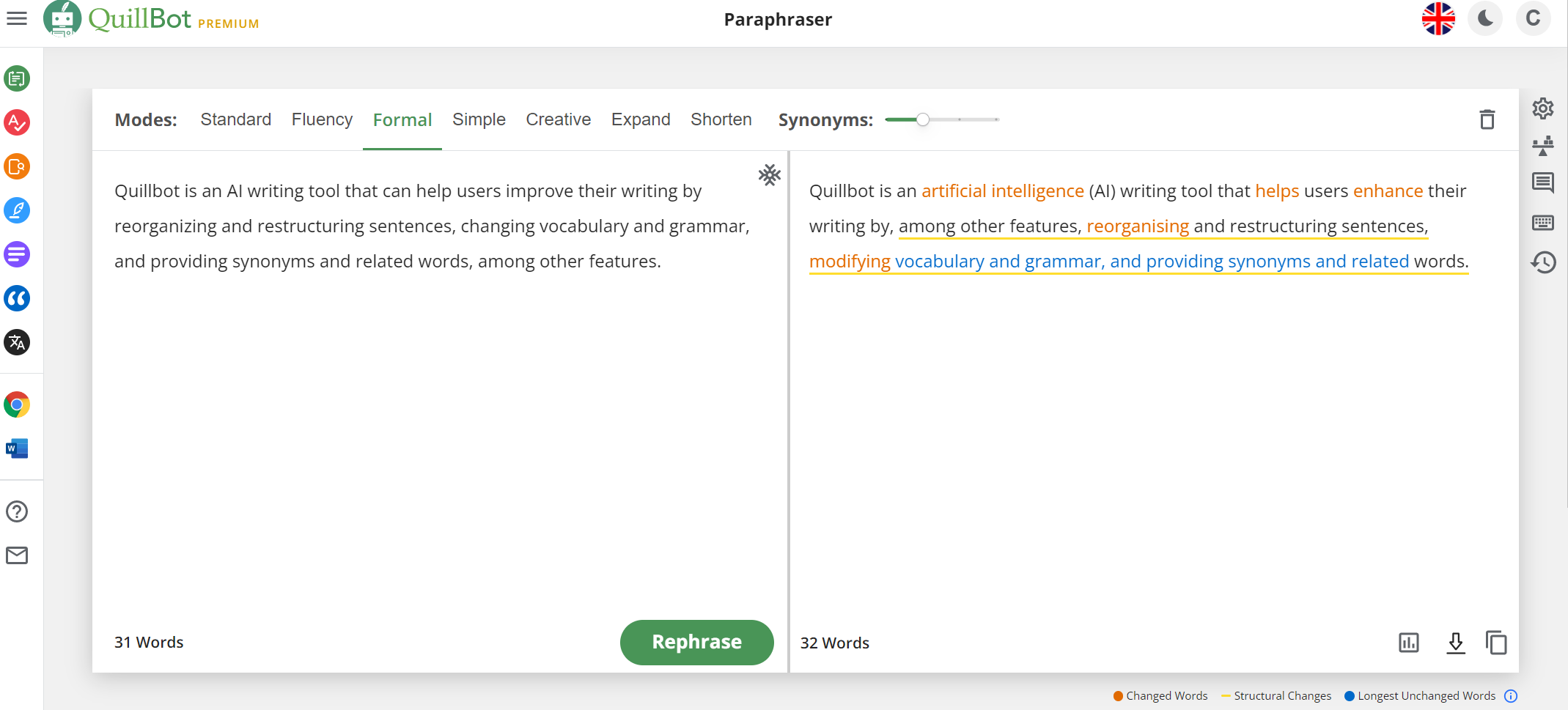Switch to Standard mode

[x=236, y=119]
